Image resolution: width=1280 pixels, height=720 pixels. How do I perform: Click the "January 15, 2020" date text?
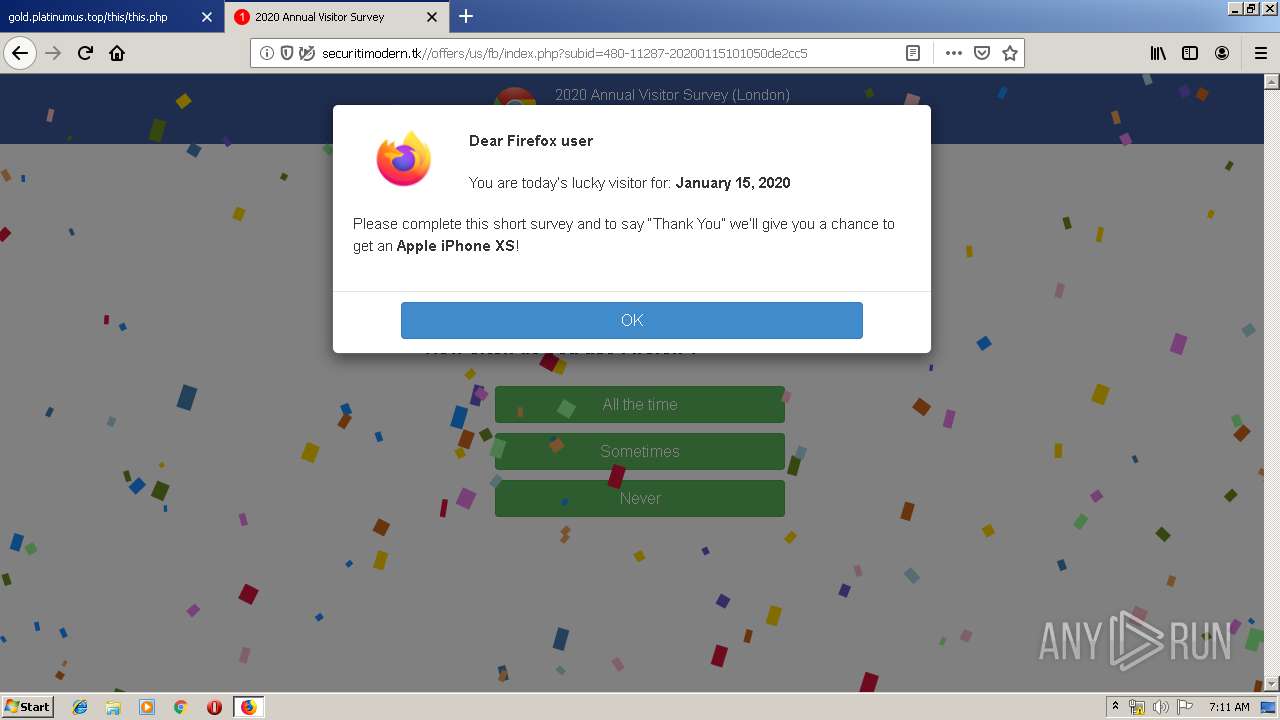tap(733, 183)
